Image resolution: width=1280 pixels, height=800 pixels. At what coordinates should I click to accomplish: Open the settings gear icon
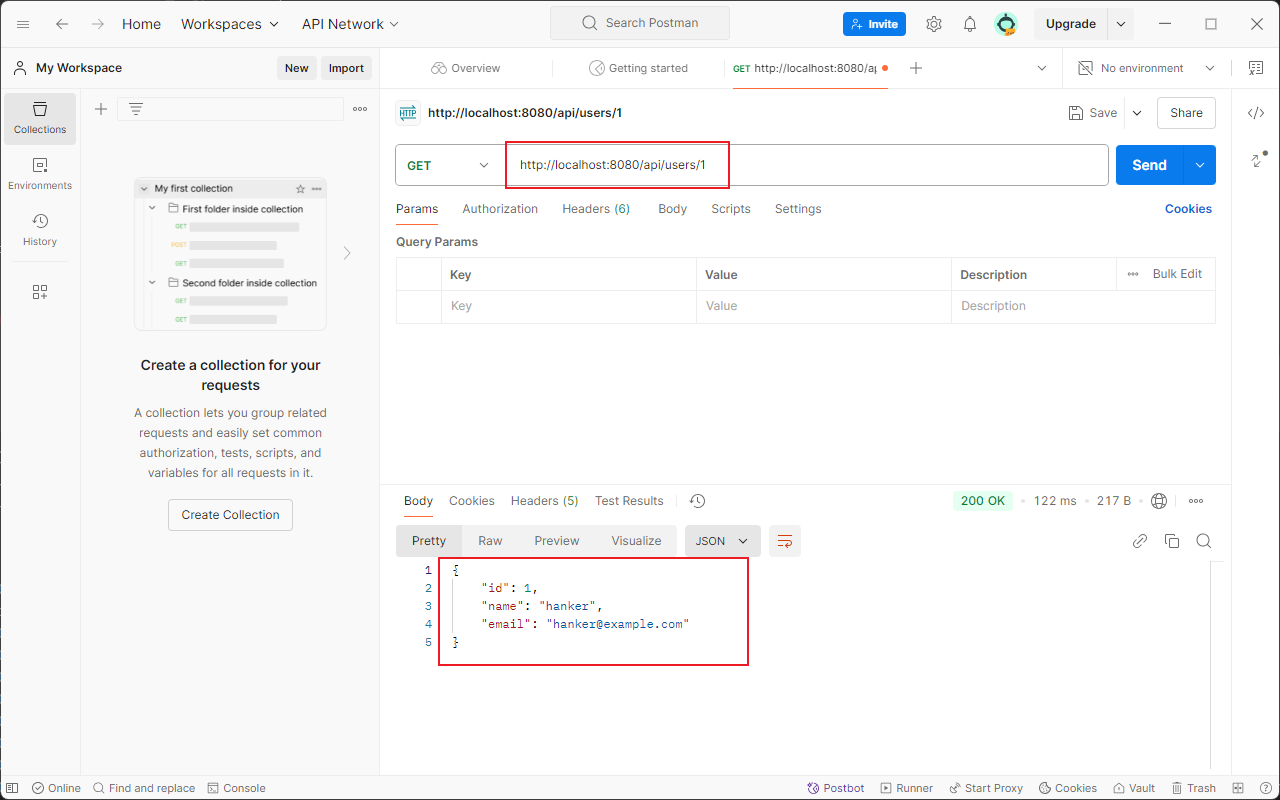tap(934, 24)
